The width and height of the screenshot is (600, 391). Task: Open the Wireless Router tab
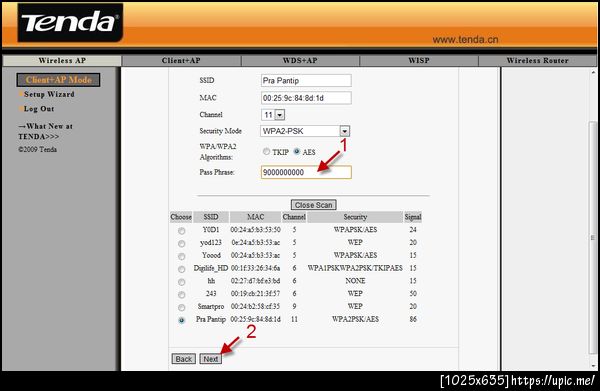point(537,60)
